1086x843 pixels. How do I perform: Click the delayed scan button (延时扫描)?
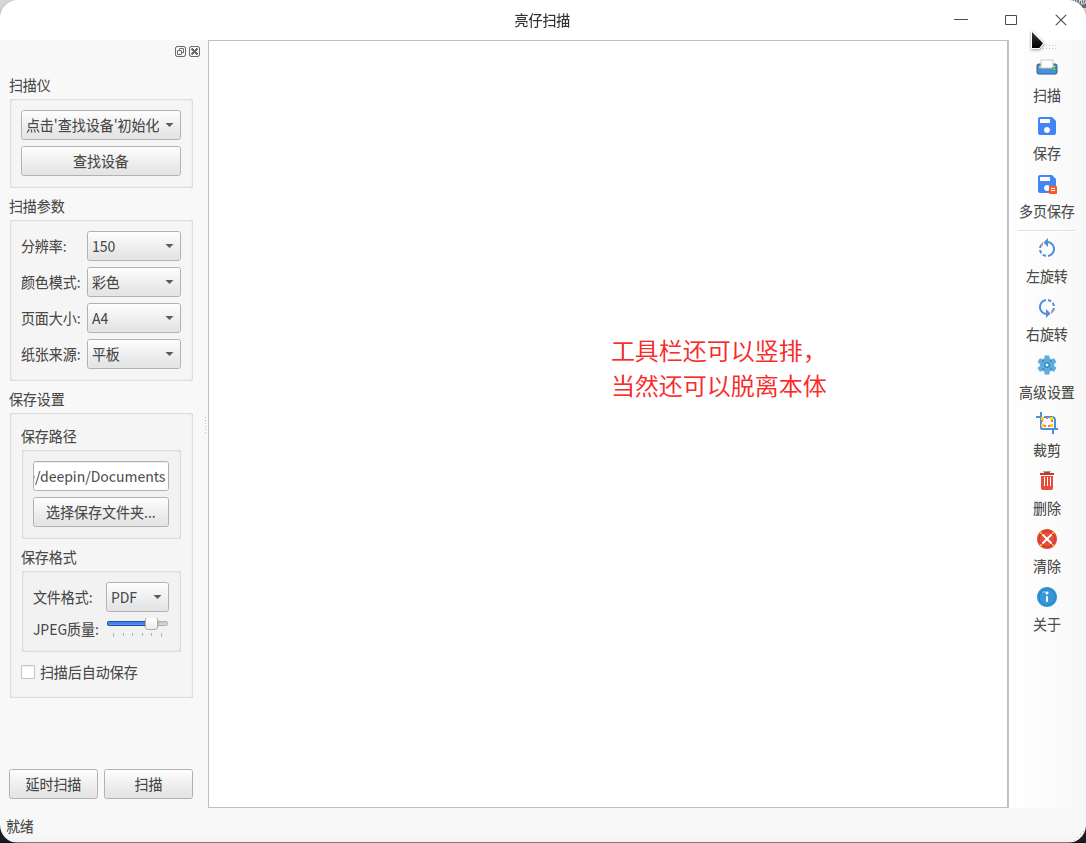(53, 784)
